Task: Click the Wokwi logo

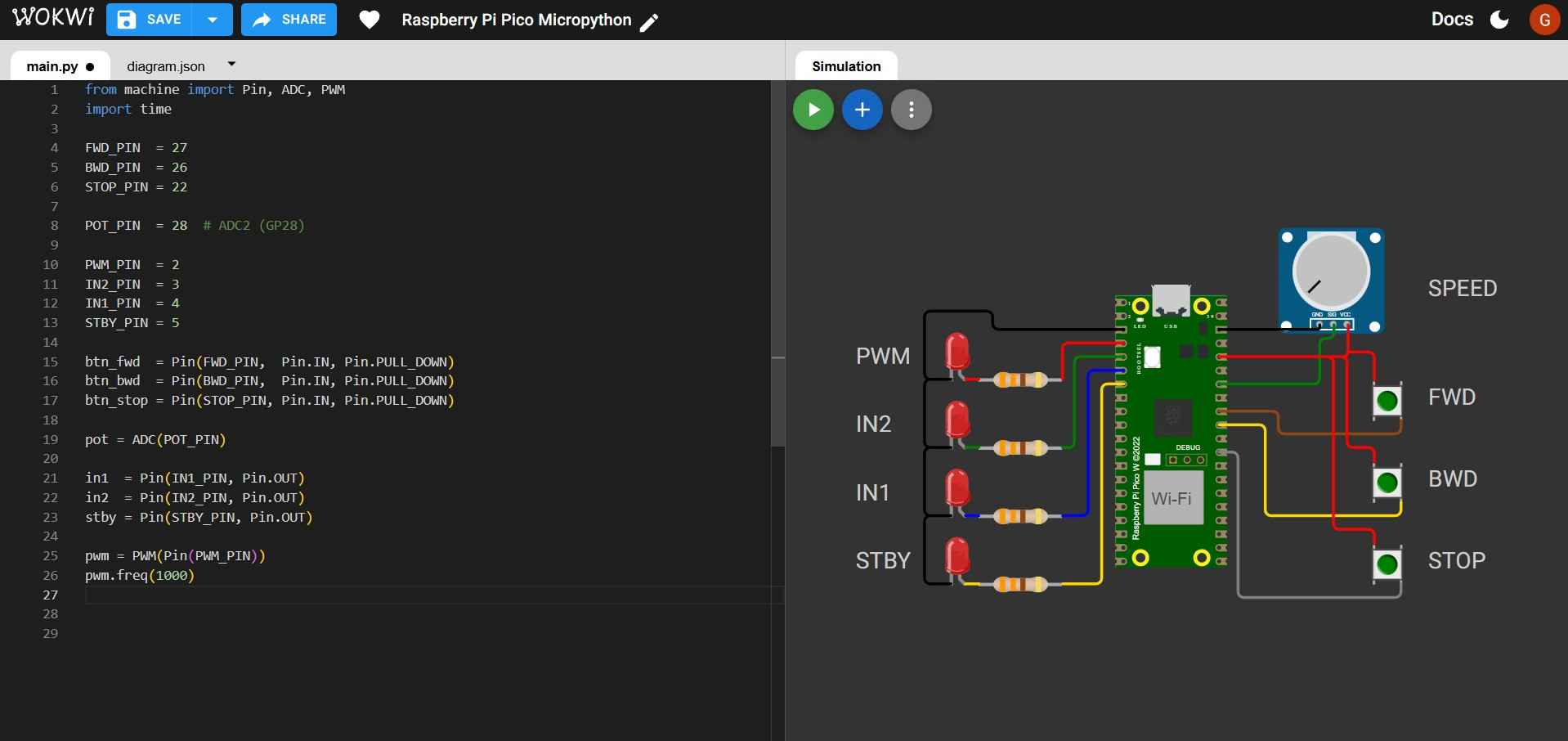Action: tap(52, 16)
